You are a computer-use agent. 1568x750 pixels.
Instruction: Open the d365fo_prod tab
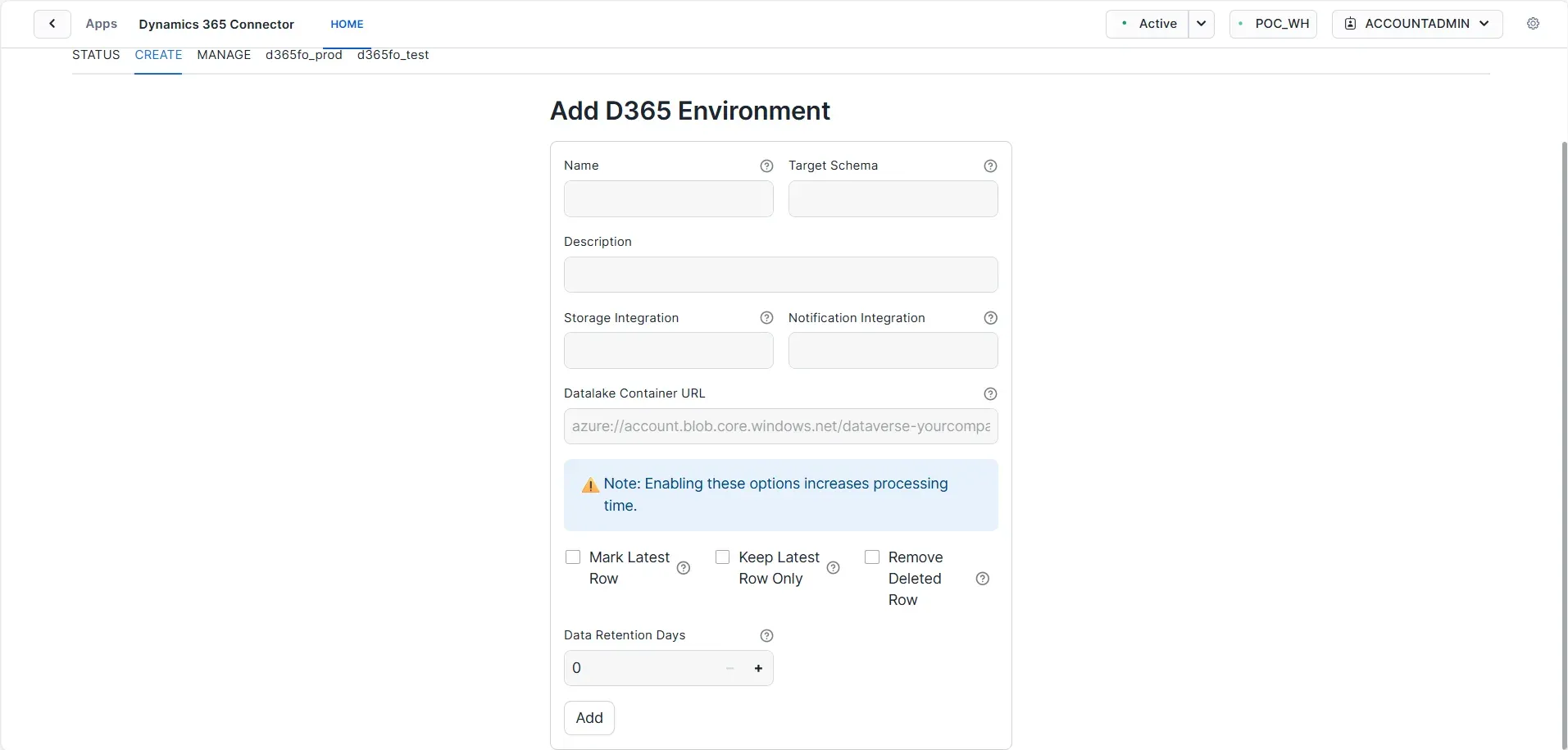(303, 55)
